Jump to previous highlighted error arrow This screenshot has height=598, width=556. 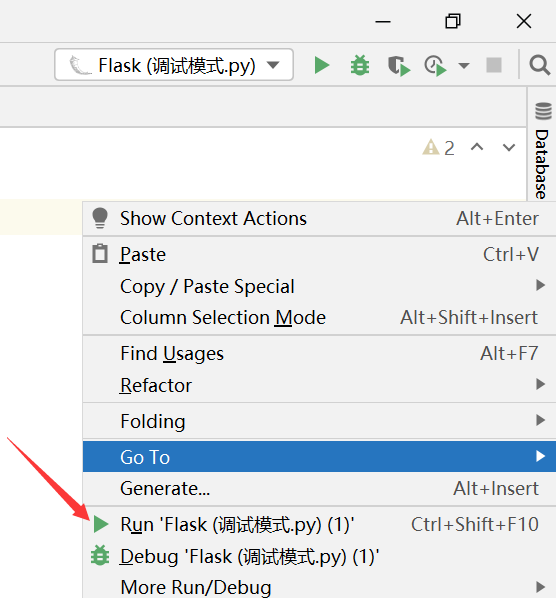[x=477, y=147]
